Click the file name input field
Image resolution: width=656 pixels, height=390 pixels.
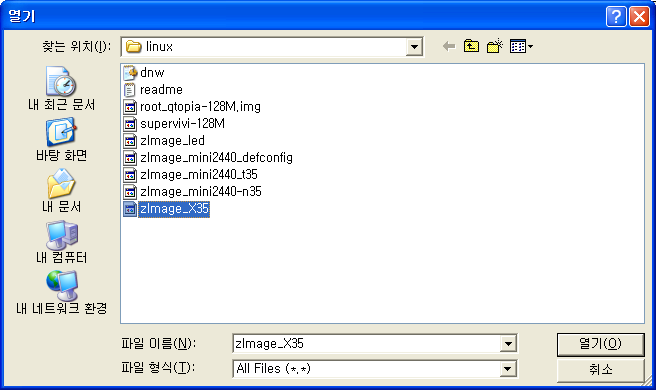[x=366, y=344]
